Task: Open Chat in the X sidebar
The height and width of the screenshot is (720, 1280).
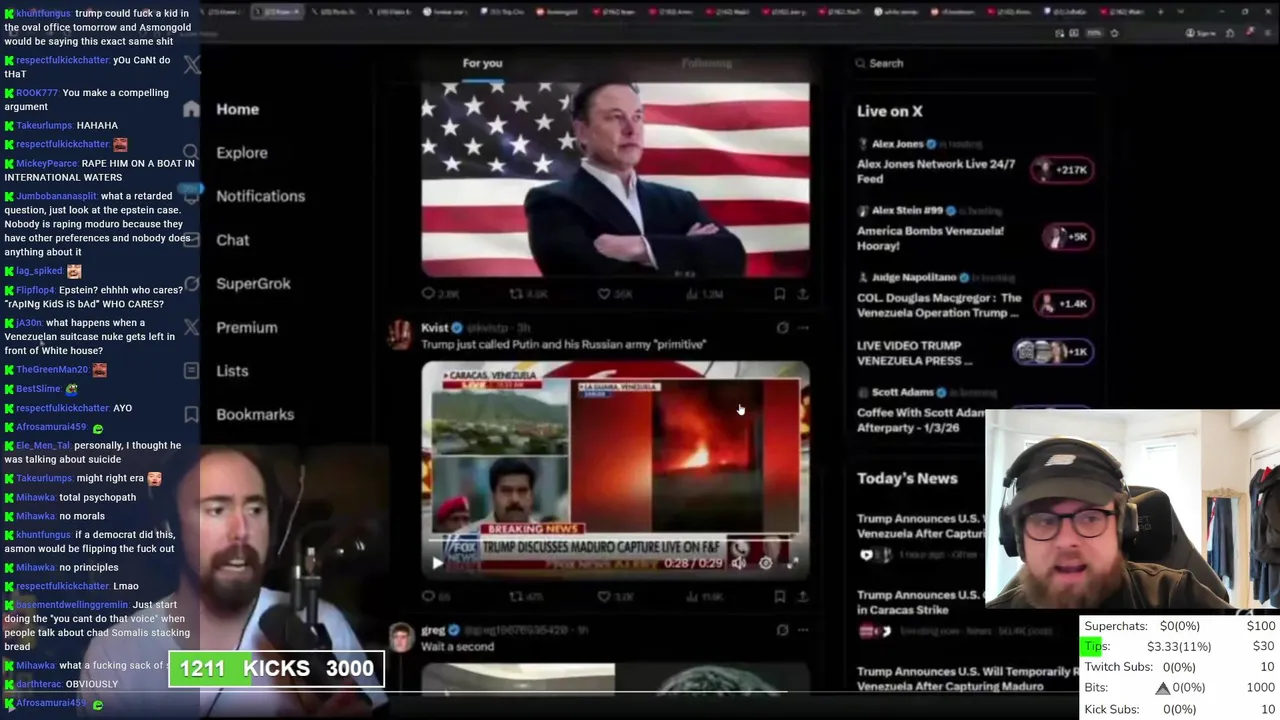Action: (x=233, y=240)
